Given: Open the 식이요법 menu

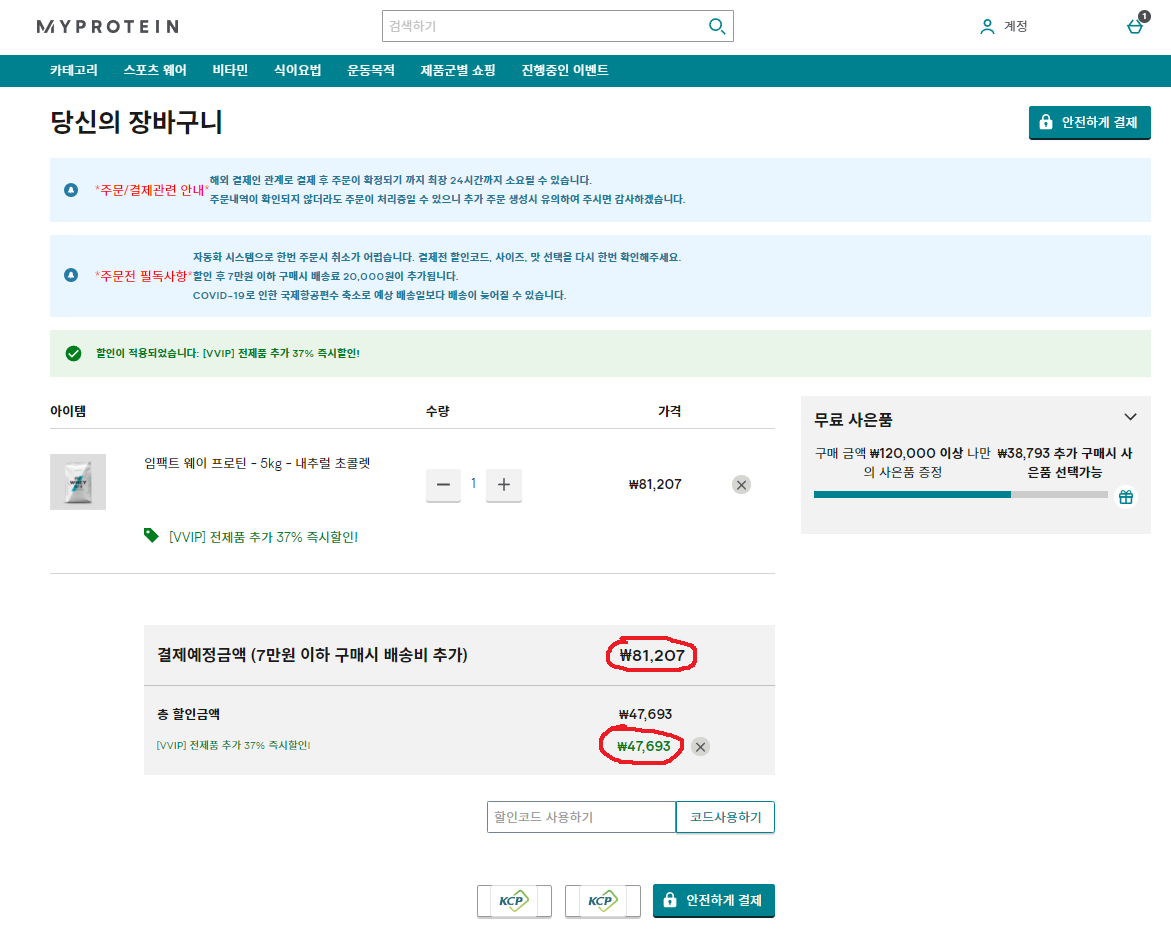Looking at the screenshot, I should tap(298, 70).
